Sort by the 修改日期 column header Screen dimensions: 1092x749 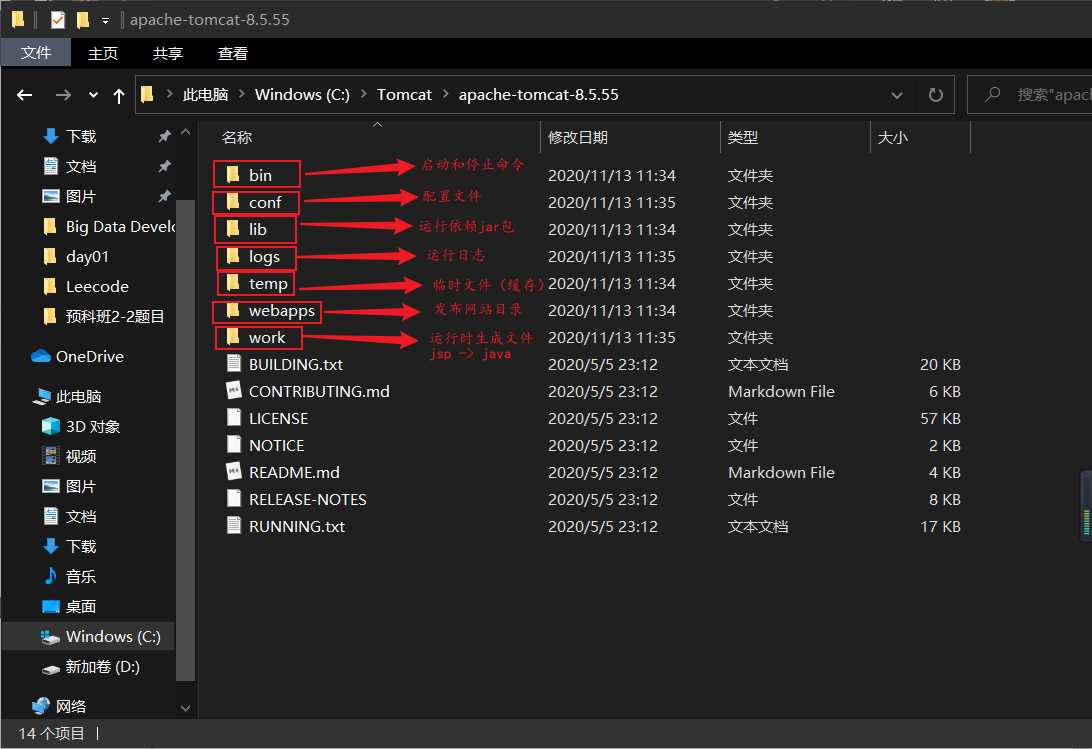577,137
